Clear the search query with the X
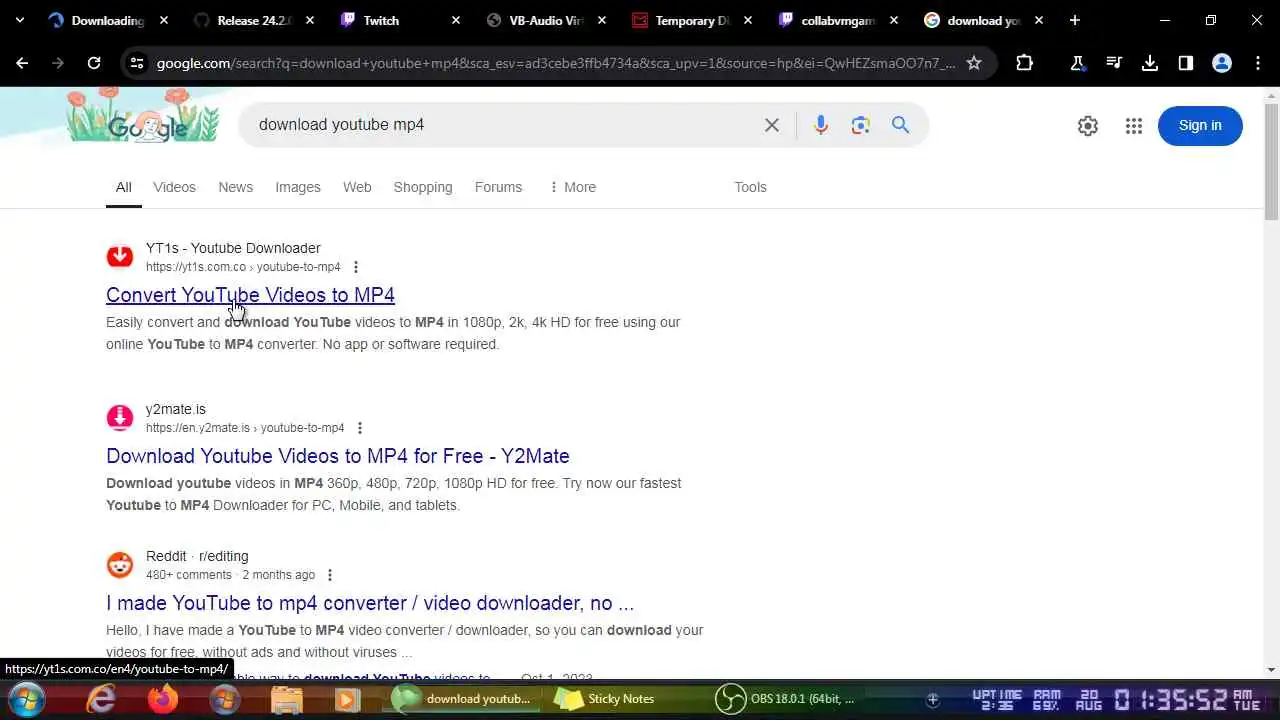The height and width of the screenshot is (720, 1280). pos(772,125)
